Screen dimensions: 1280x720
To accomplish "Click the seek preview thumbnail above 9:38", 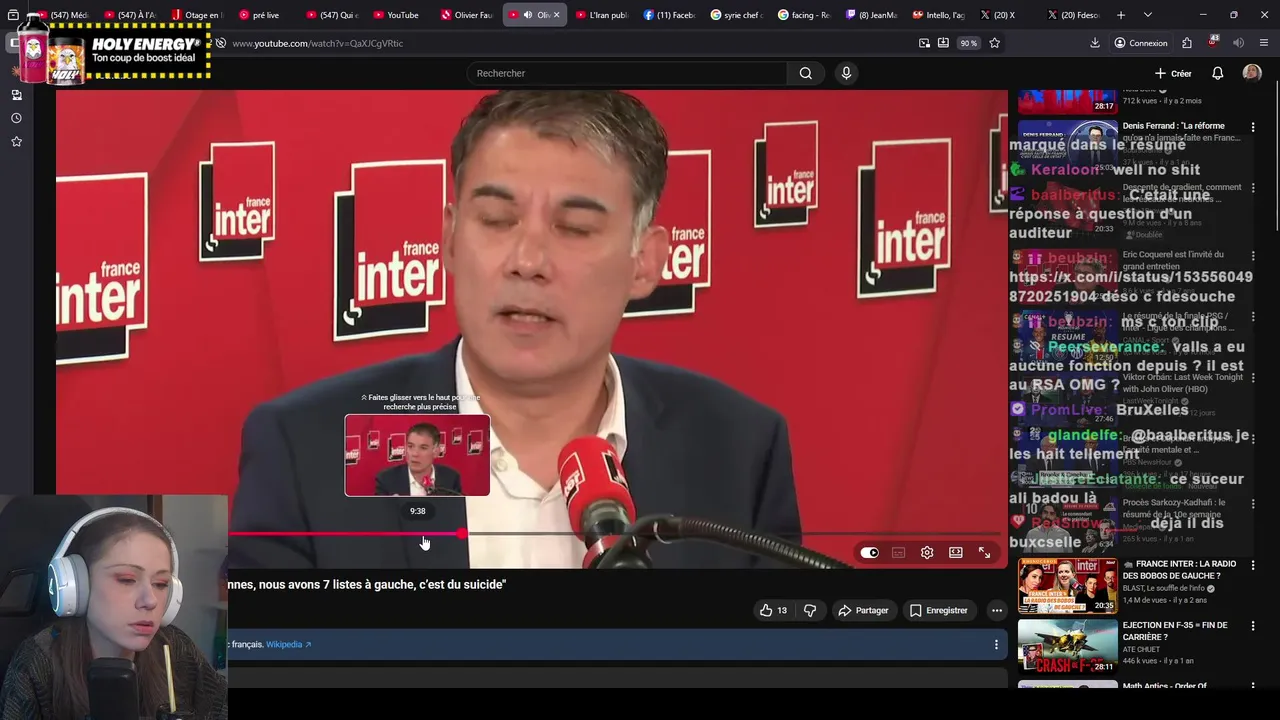I will click(x=417, y=456).
